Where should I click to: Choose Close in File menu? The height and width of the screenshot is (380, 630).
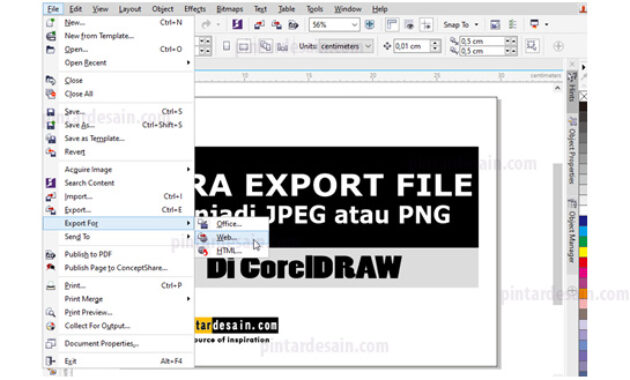coord(119,80)
